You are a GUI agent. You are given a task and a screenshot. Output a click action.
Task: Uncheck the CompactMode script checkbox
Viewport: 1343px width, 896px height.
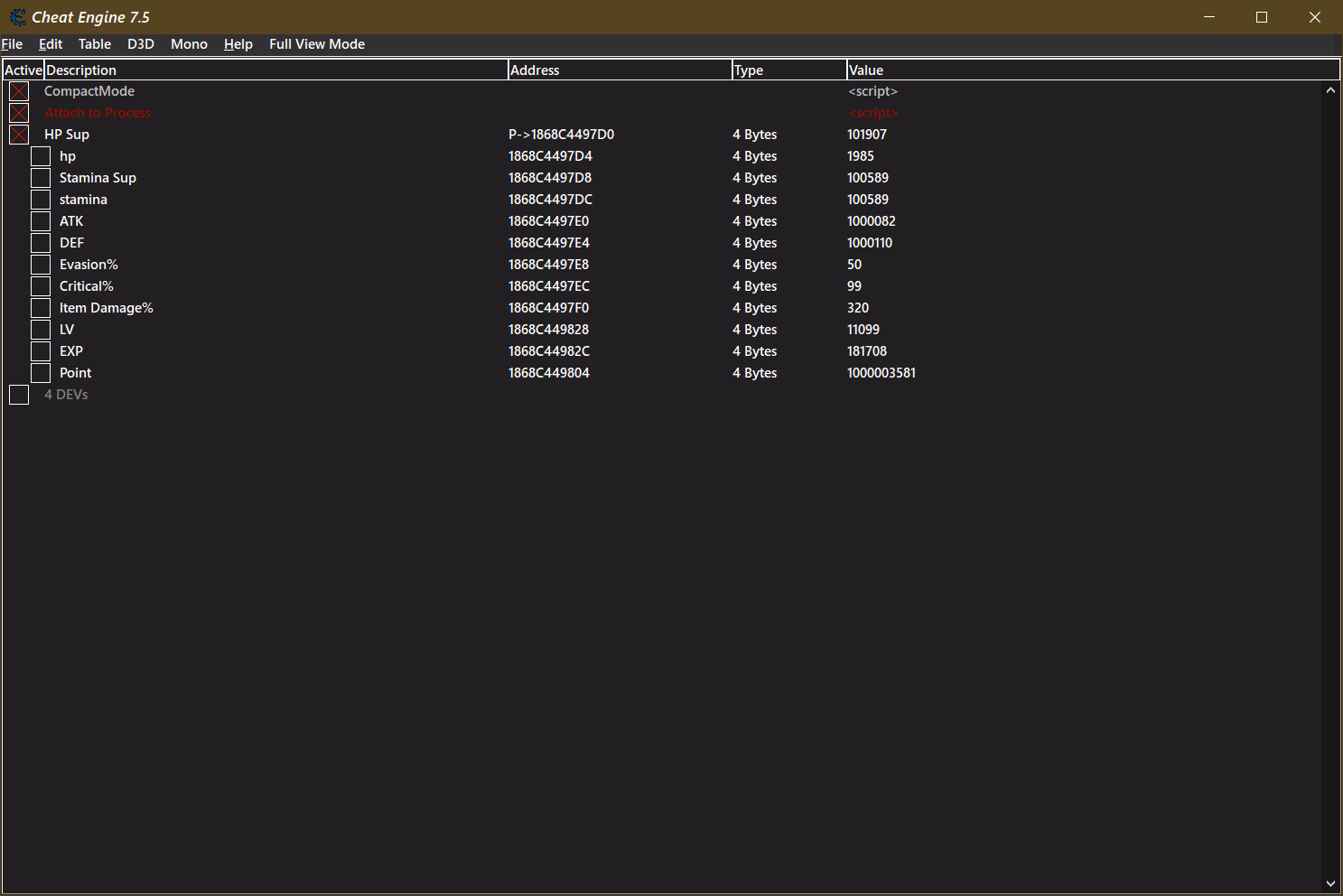pos(19,91)
